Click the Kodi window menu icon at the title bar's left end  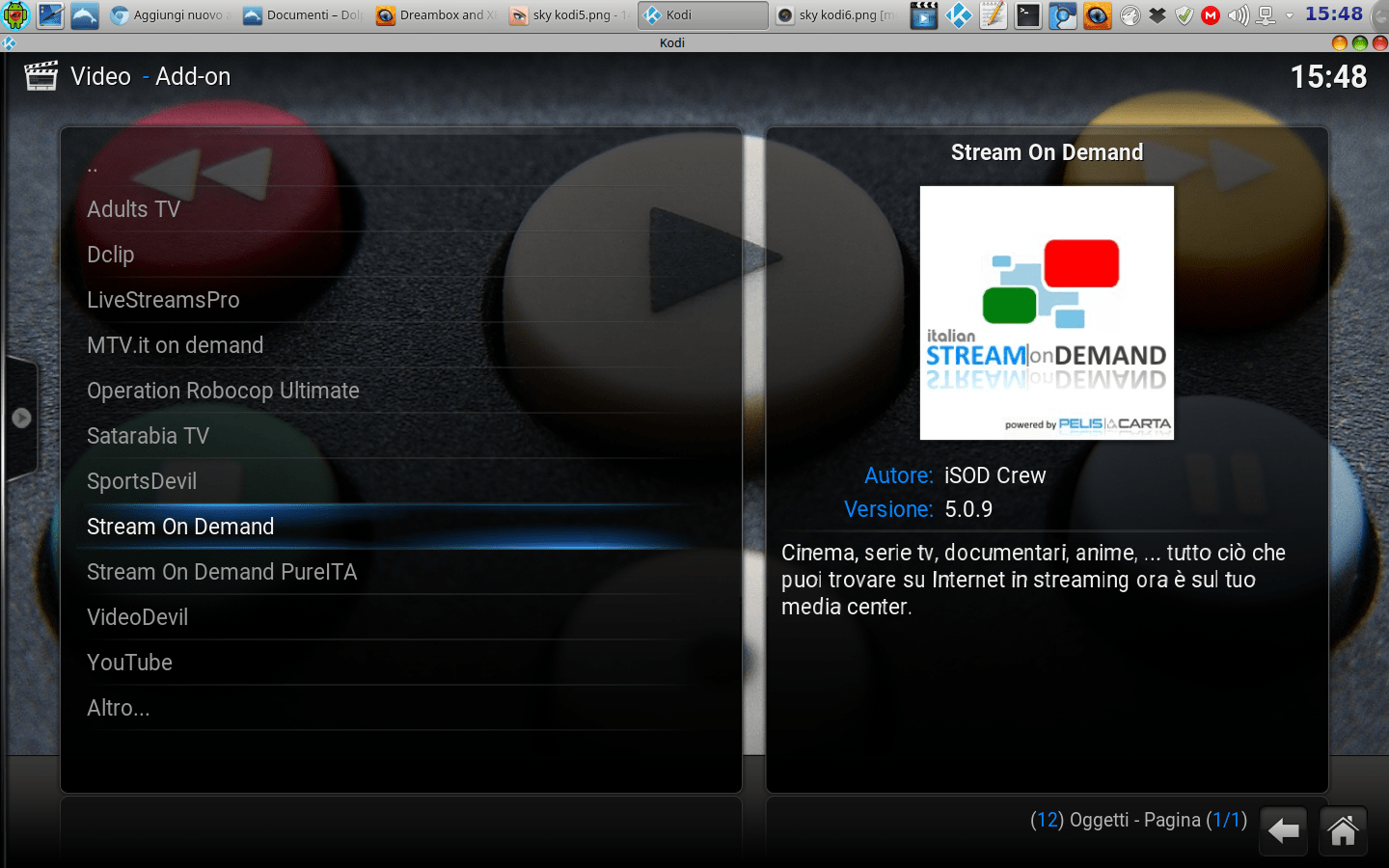[x=9, y=42]
